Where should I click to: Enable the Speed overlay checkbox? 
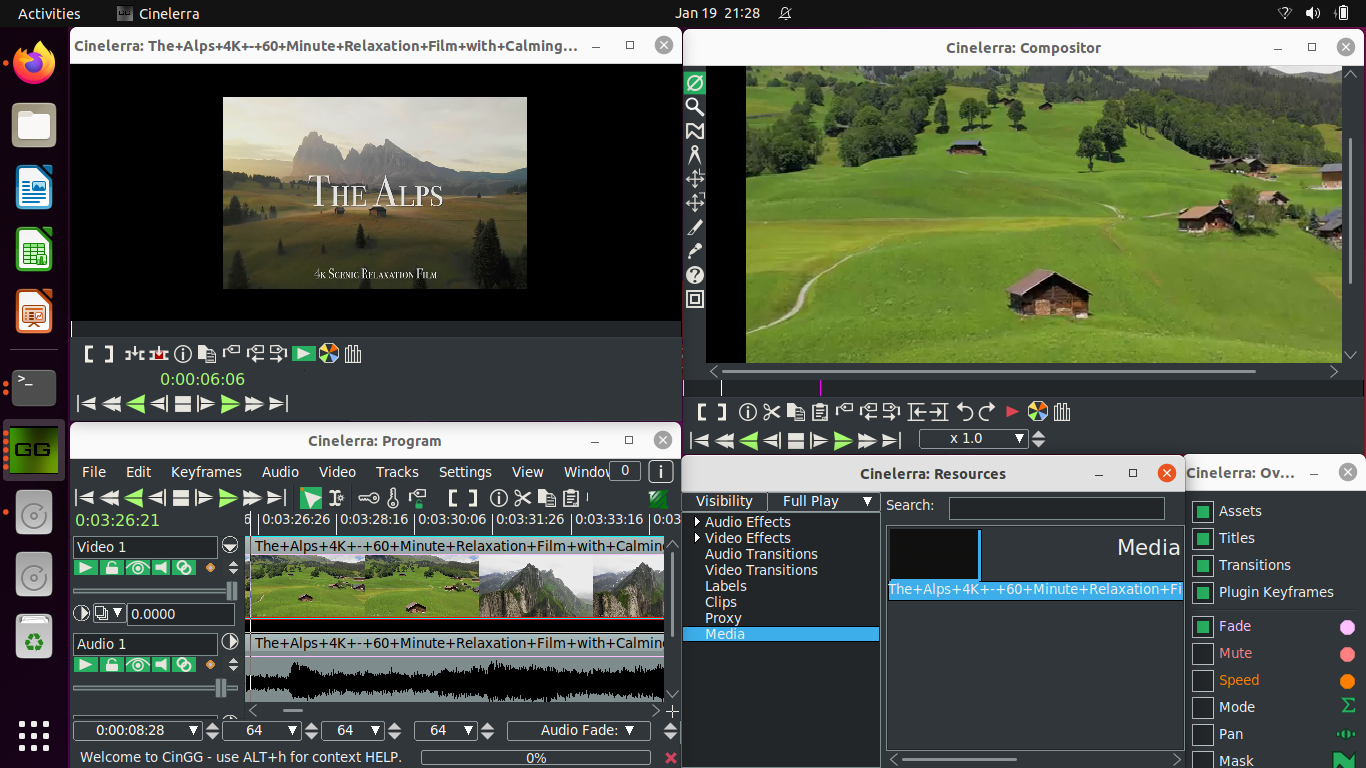pyautogui.click(x=1203, y=681)
